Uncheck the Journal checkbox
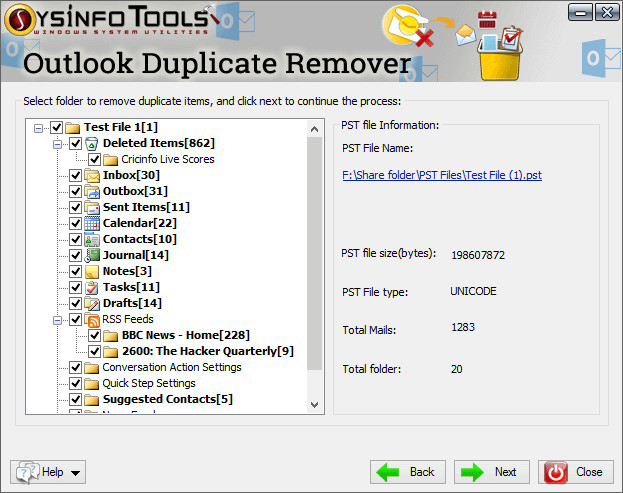 [75, 255]
